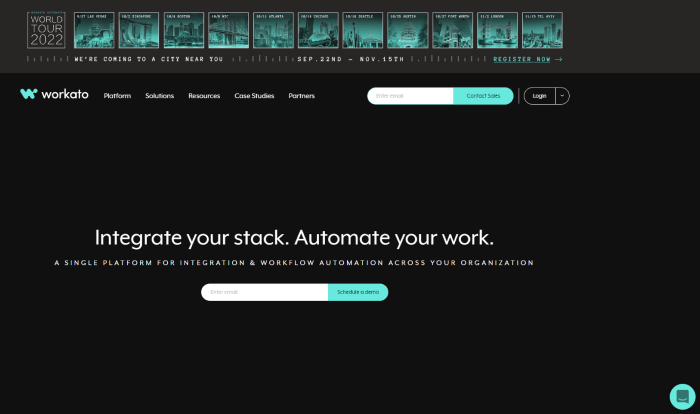Follow the Register Now link
Screen dimensions: 700x414
[522, 59]
